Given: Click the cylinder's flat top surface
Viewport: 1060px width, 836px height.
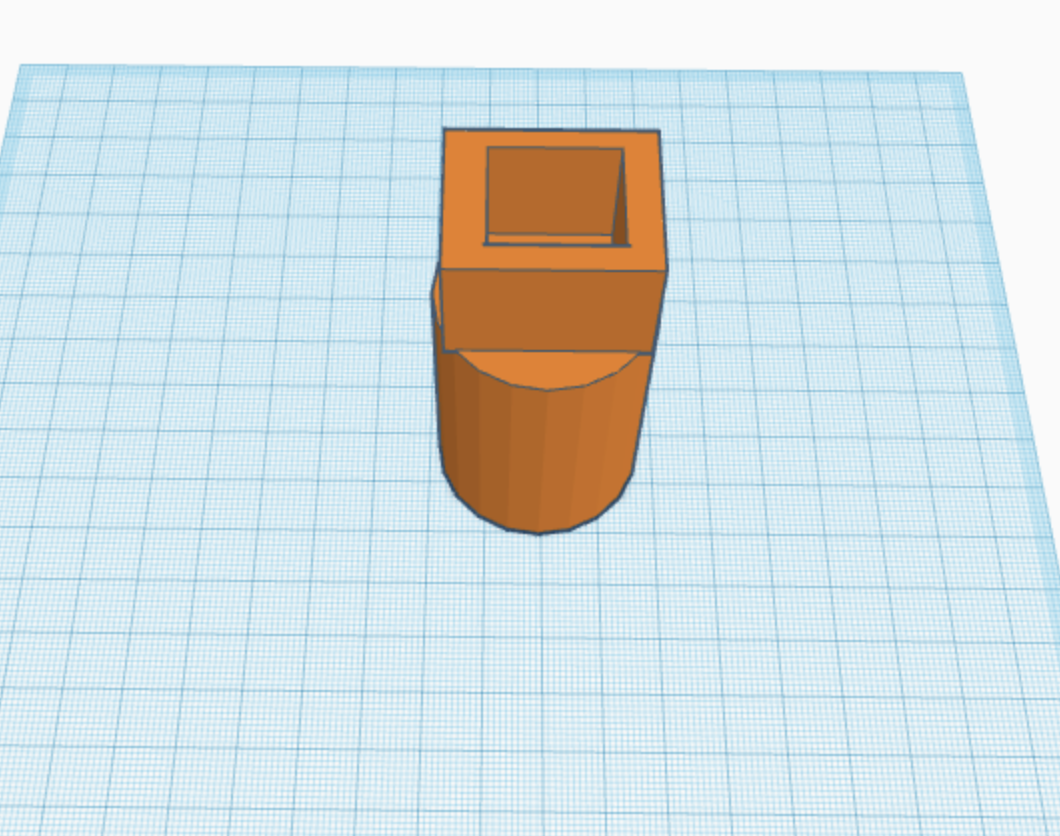Looking at the screenshot, I should pos(548,369).
